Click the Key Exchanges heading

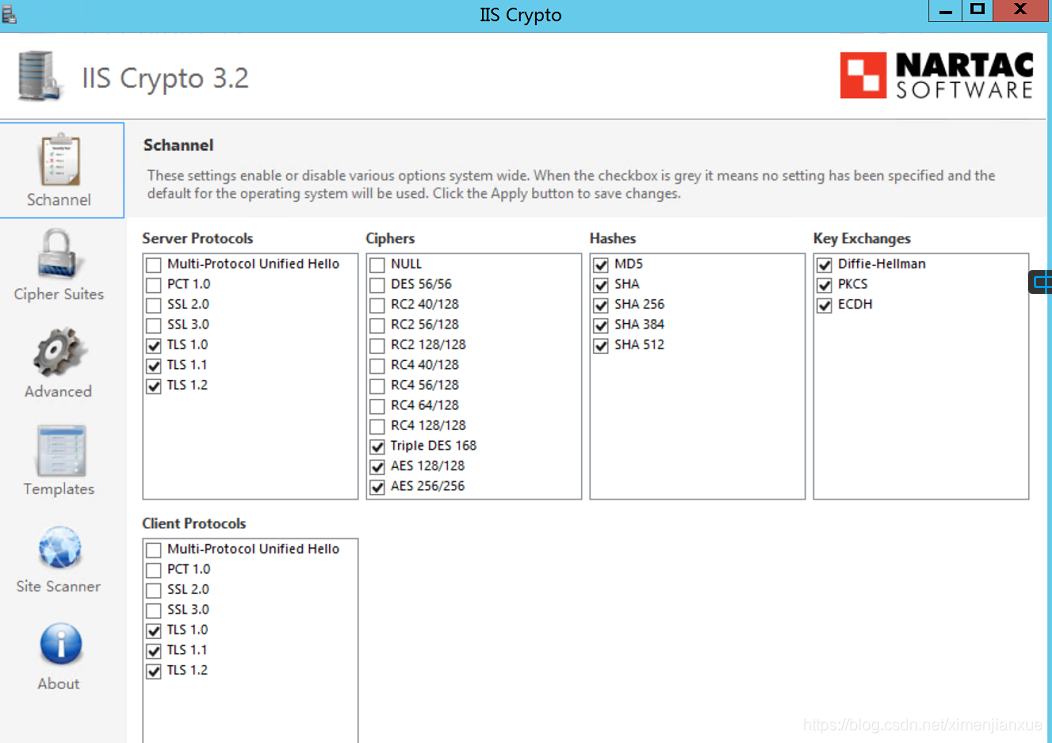click(x=861, y=238)
